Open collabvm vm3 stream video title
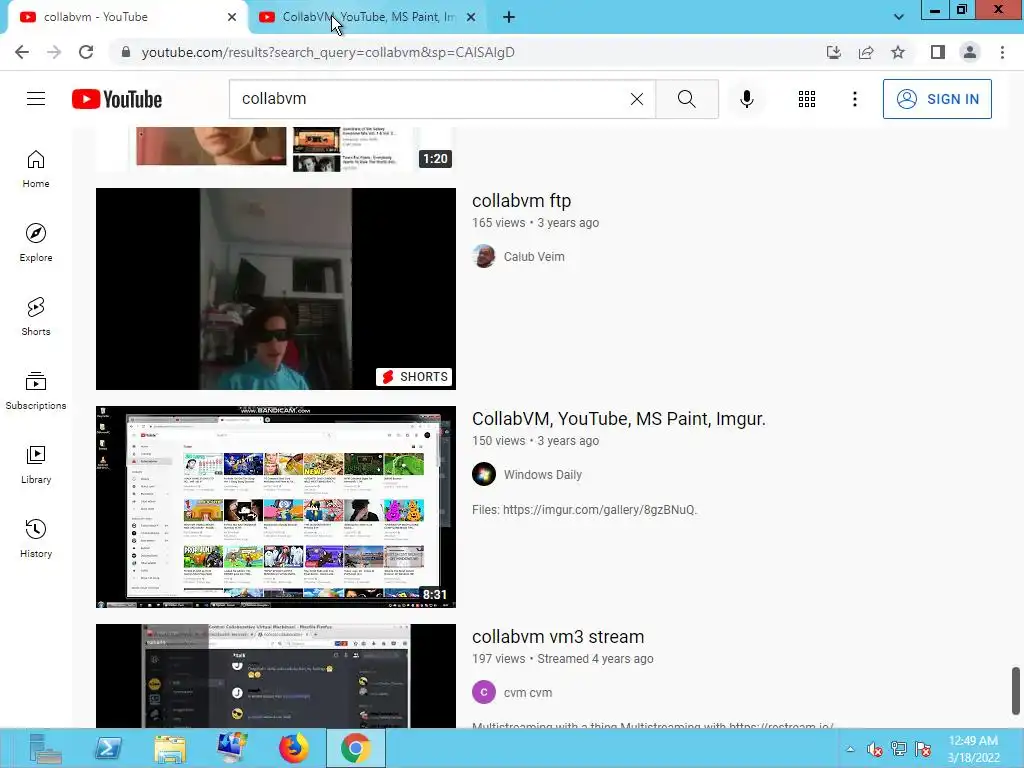Screen dimensions: 1024x768 [558, 637]
